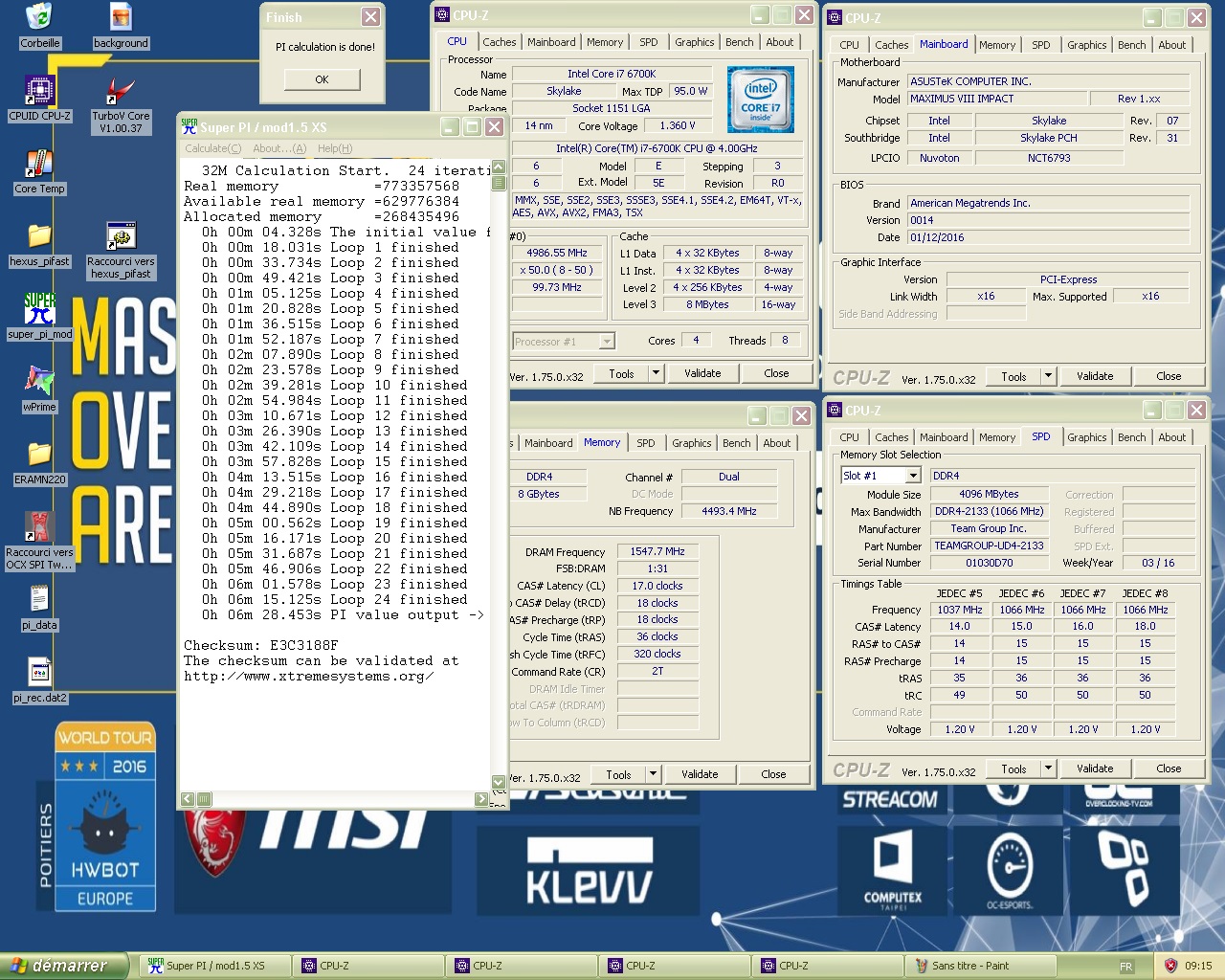Image resolution: width=1225 pixels, height=980 pixels.
Task: Click the DRAM Frequency value 1547.7 MHz
Action: (x=657, y=551)
